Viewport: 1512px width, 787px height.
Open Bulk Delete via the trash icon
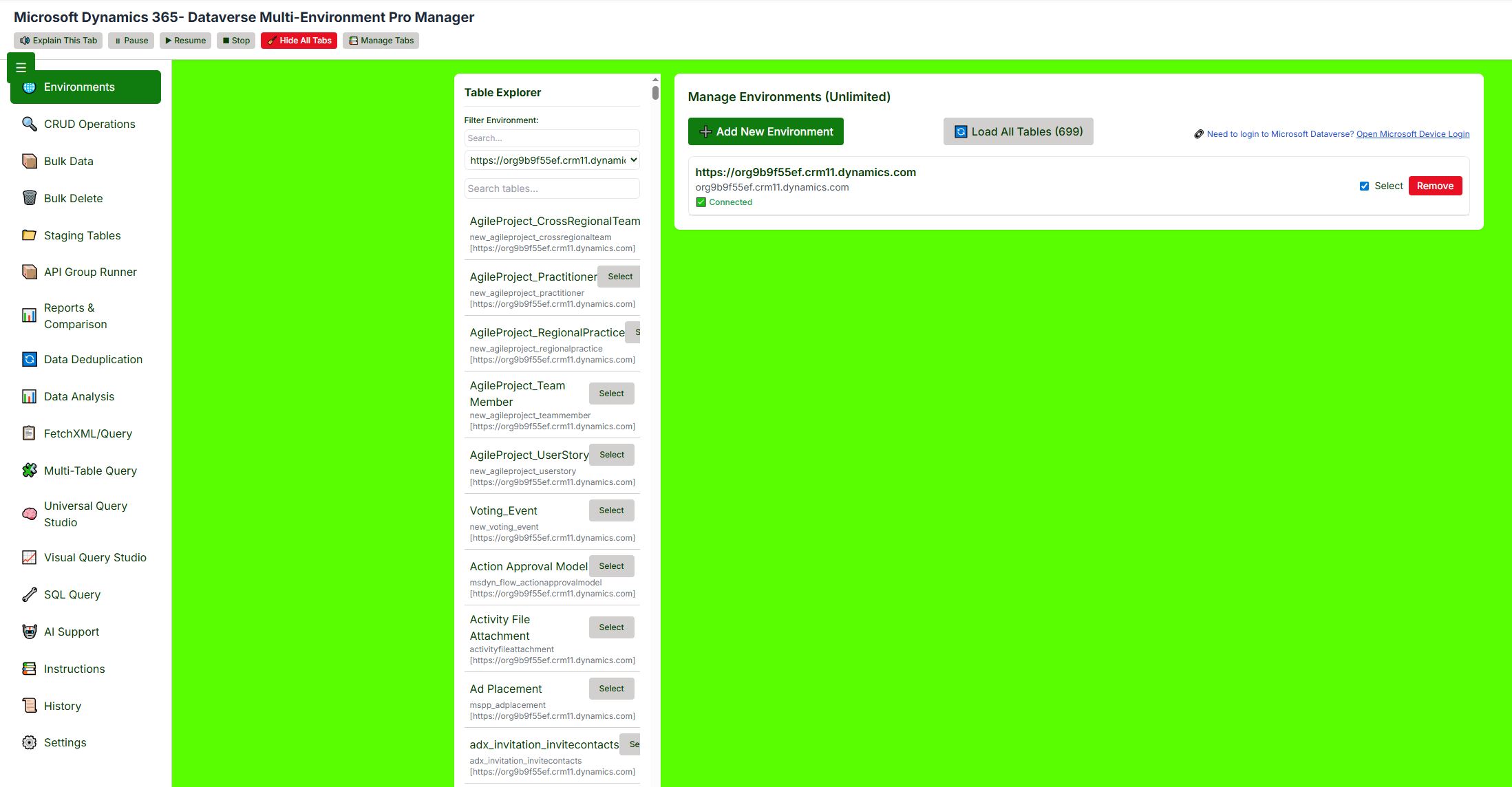[28, 198]
